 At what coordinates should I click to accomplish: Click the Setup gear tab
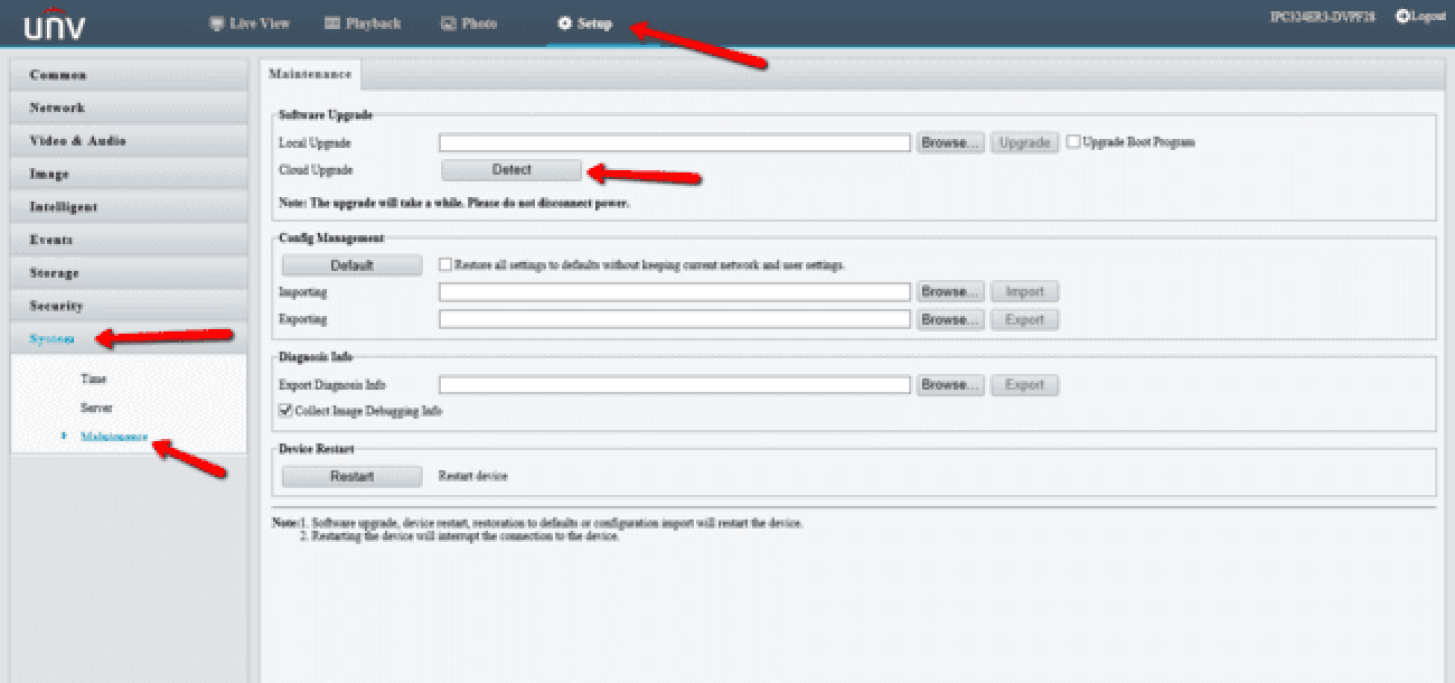coord(585,24)
